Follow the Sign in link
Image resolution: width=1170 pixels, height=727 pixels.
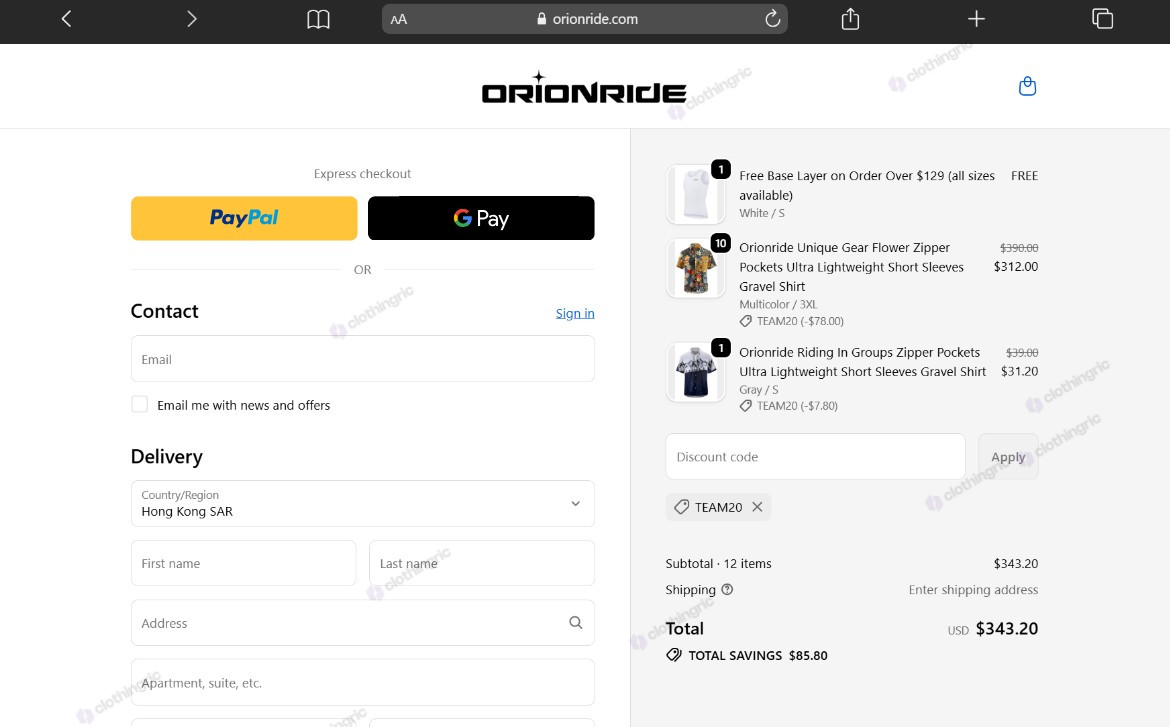pyautogui.click(x=575, y=313)
